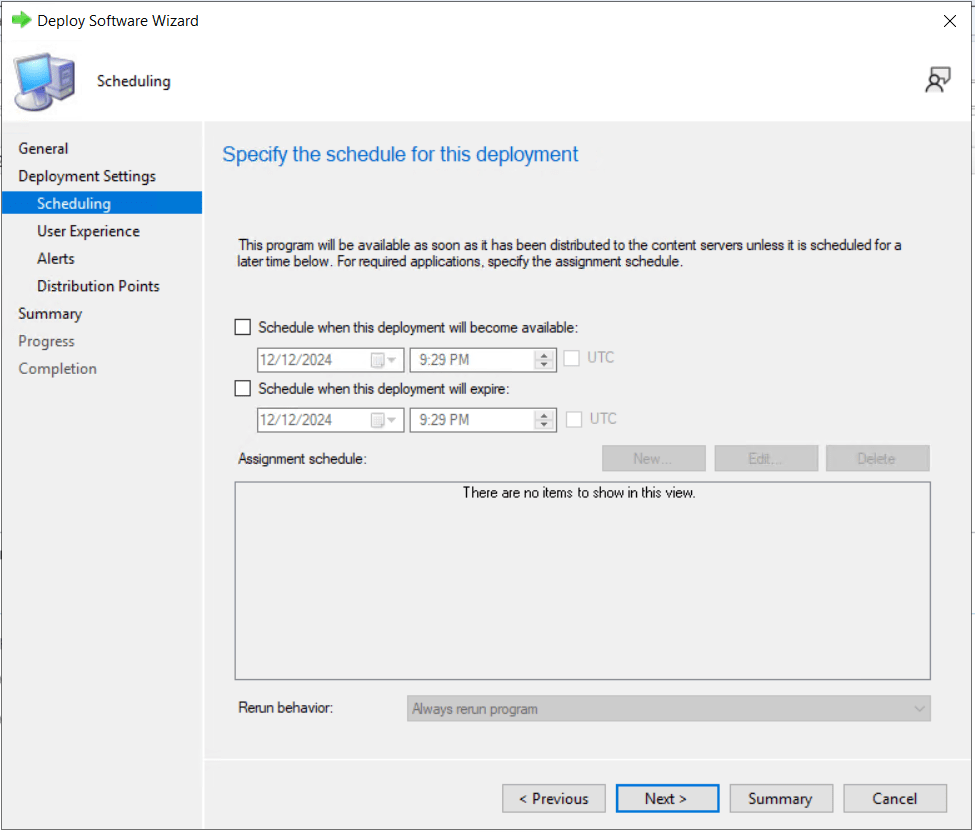Viewport: 975px width, 832px height.
Task: Expand the Rerun behavior dropdown
Action: pos(668,709)
